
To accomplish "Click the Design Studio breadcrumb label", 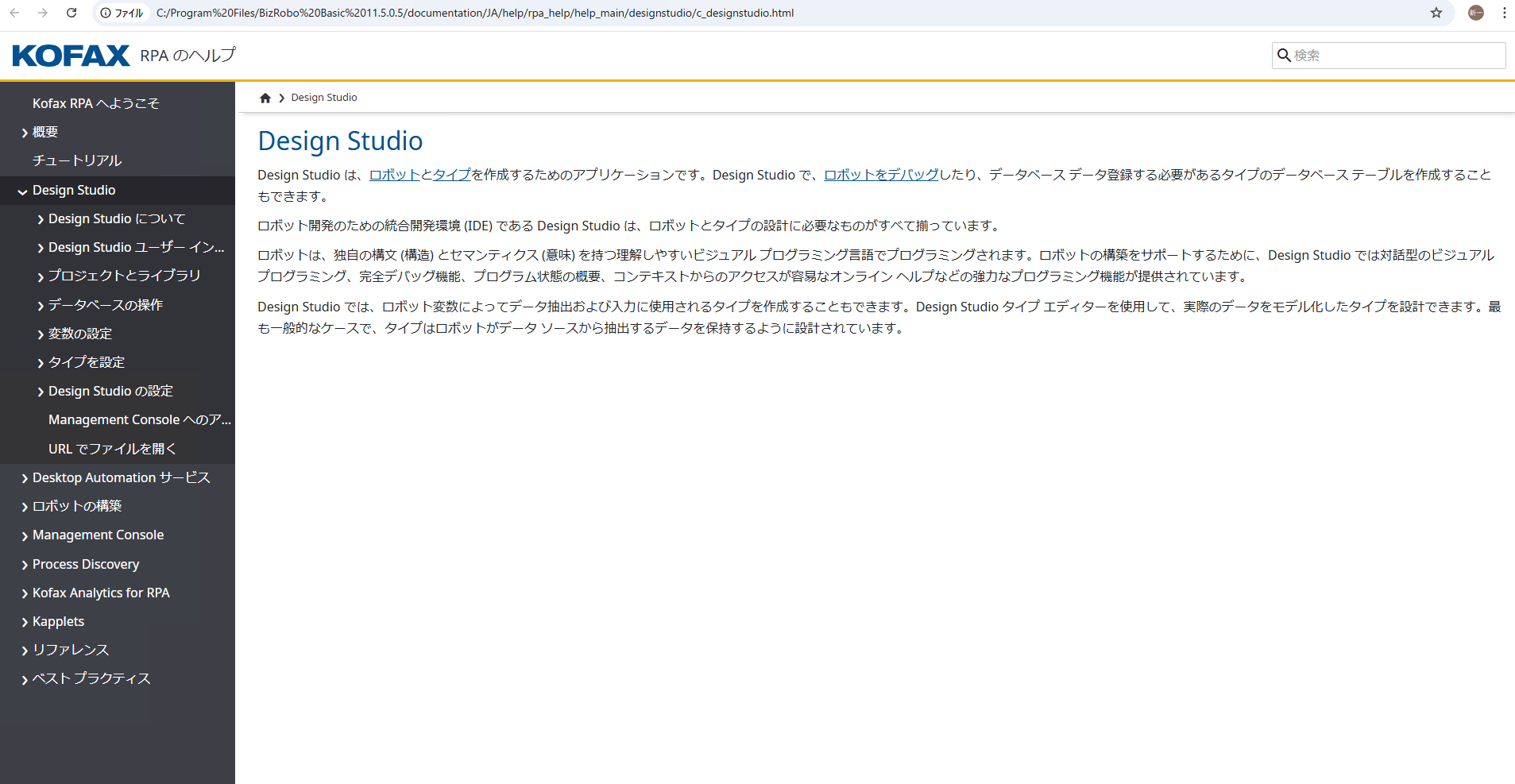I will [323, 97].
